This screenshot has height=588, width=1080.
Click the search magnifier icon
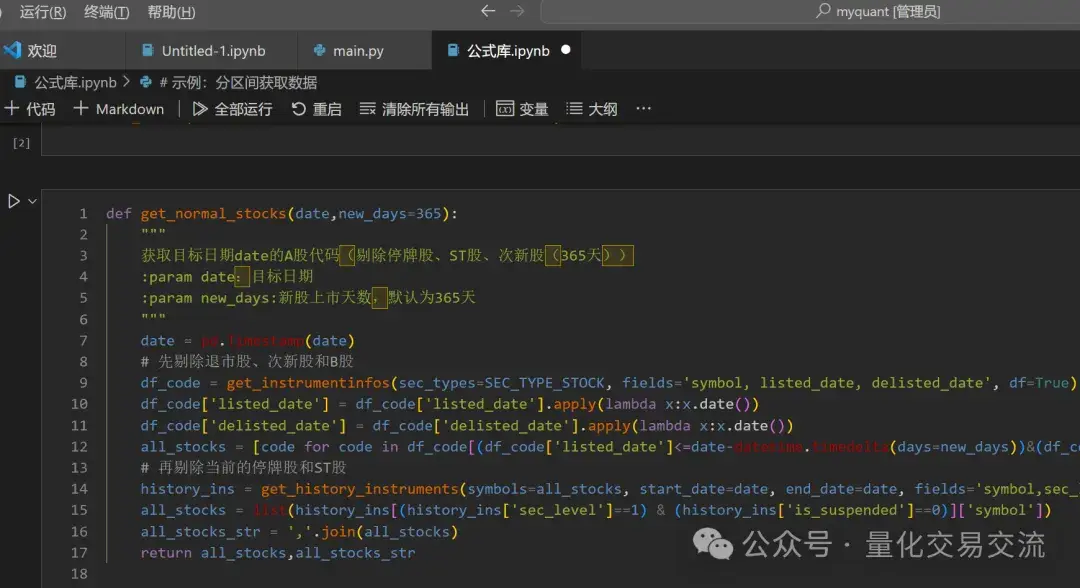(x=822, y=11)
